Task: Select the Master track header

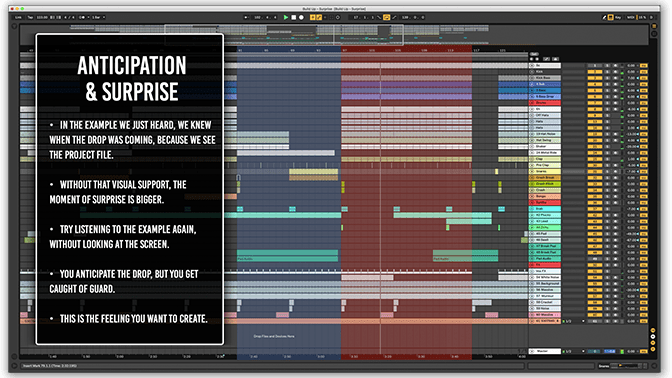Action: (x=545, y=351)
